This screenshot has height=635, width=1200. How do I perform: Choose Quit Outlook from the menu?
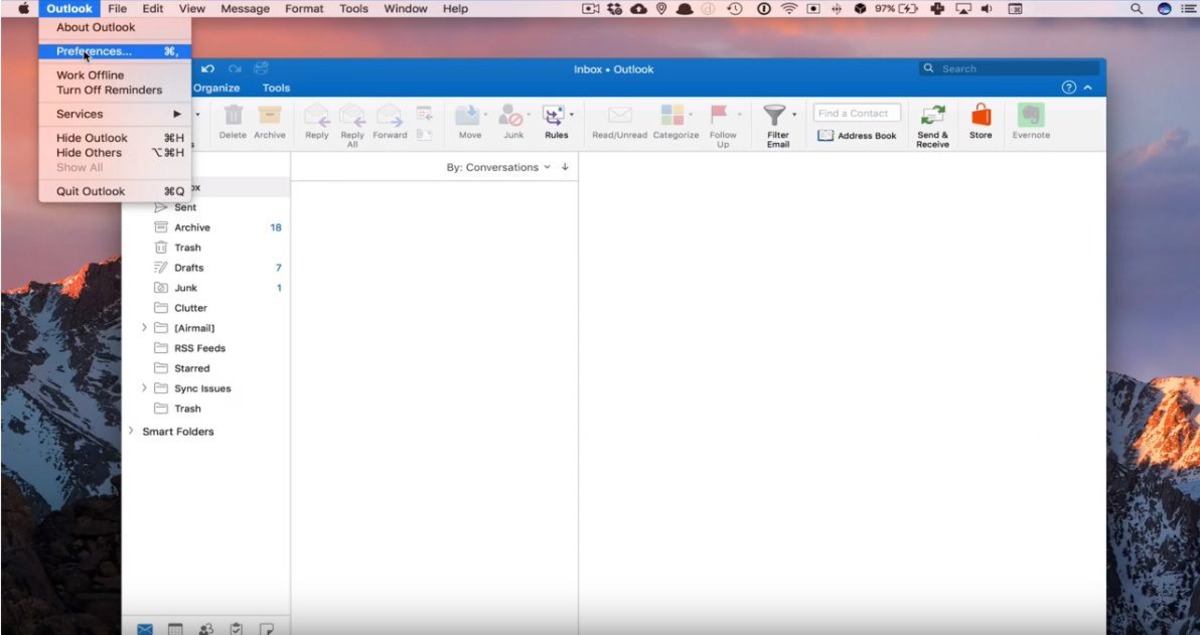[x=91, y=191]
